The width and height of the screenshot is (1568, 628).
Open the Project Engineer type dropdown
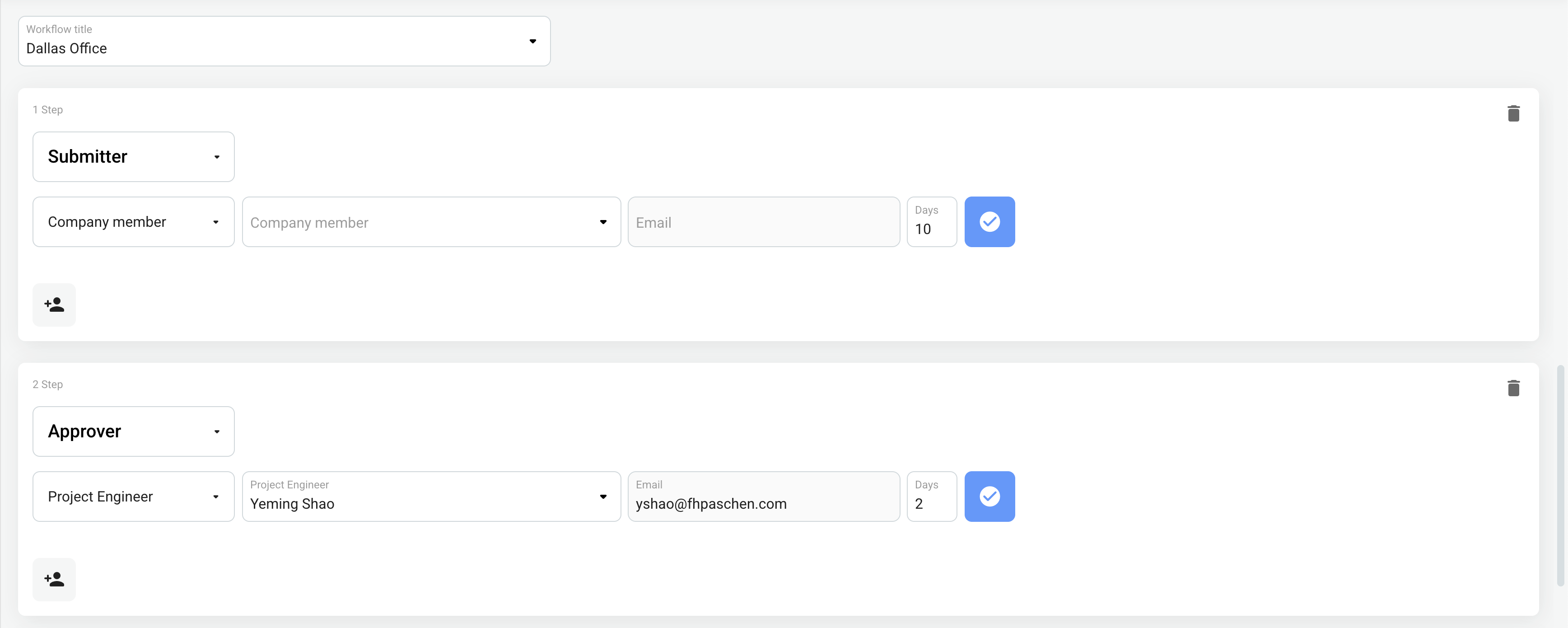[x=133, y=497]
